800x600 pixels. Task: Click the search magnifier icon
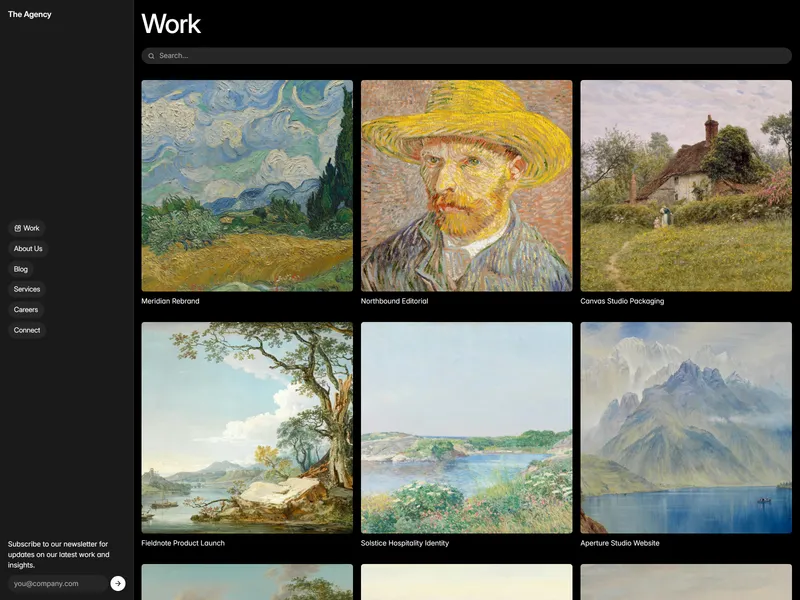tap(152, 56)
